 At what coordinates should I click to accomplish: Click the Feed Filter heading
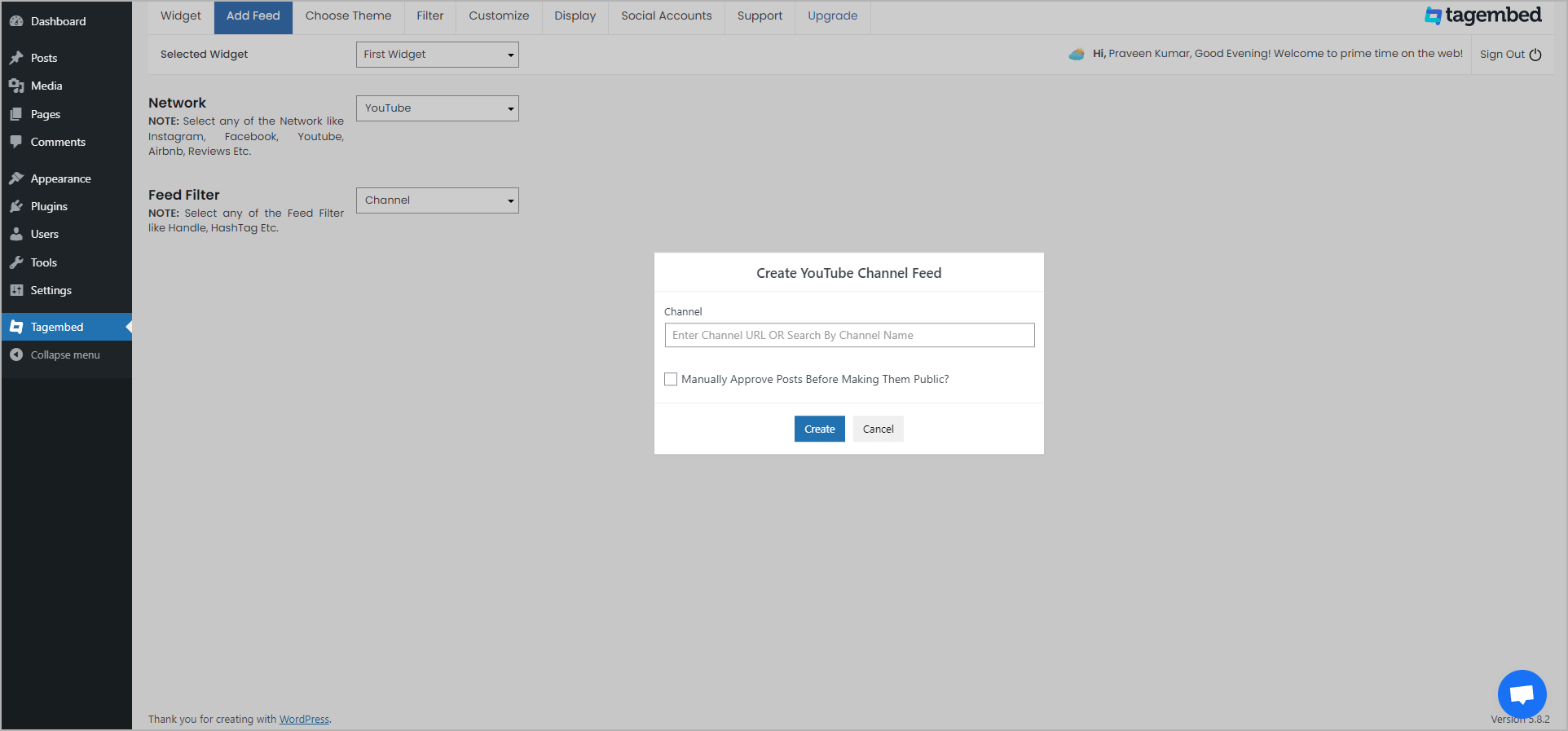(184, 195)
